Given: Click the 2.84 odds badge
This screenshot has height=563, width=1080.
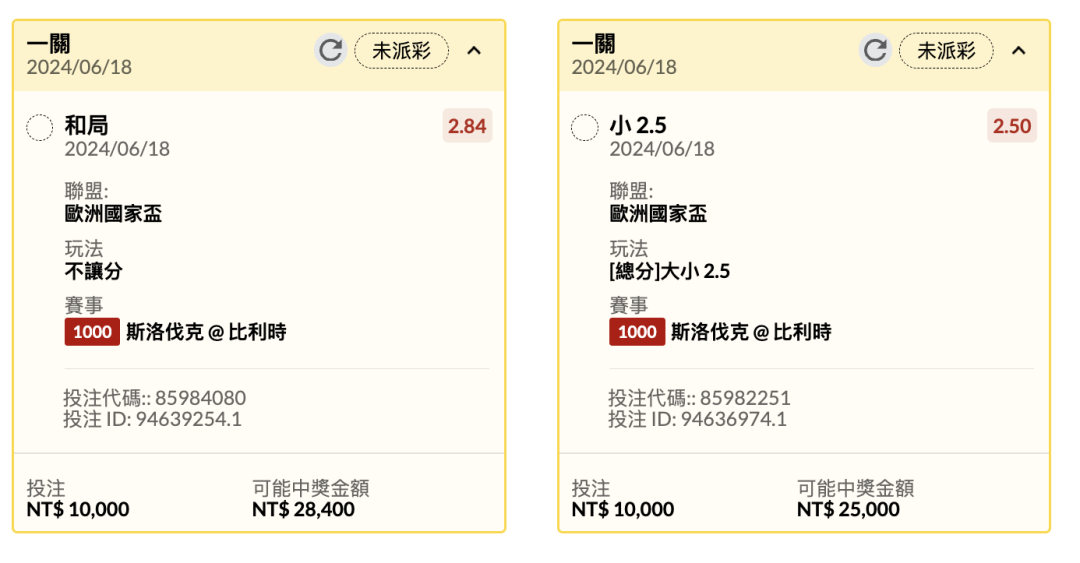Looking at the screenshot, I should (x=467, y=126).
